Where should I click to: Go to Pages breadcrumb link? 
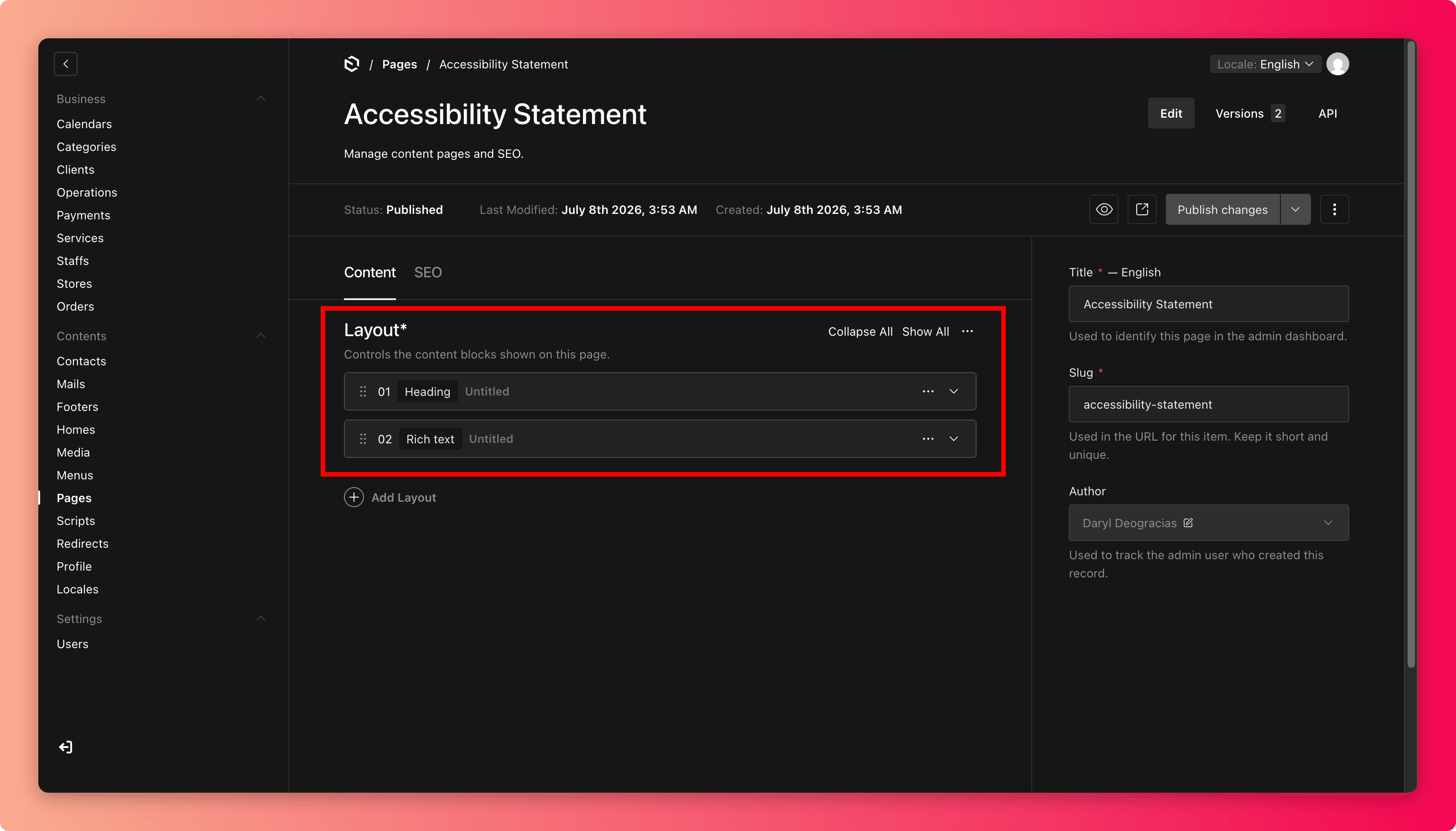click(x=400, y=64)
